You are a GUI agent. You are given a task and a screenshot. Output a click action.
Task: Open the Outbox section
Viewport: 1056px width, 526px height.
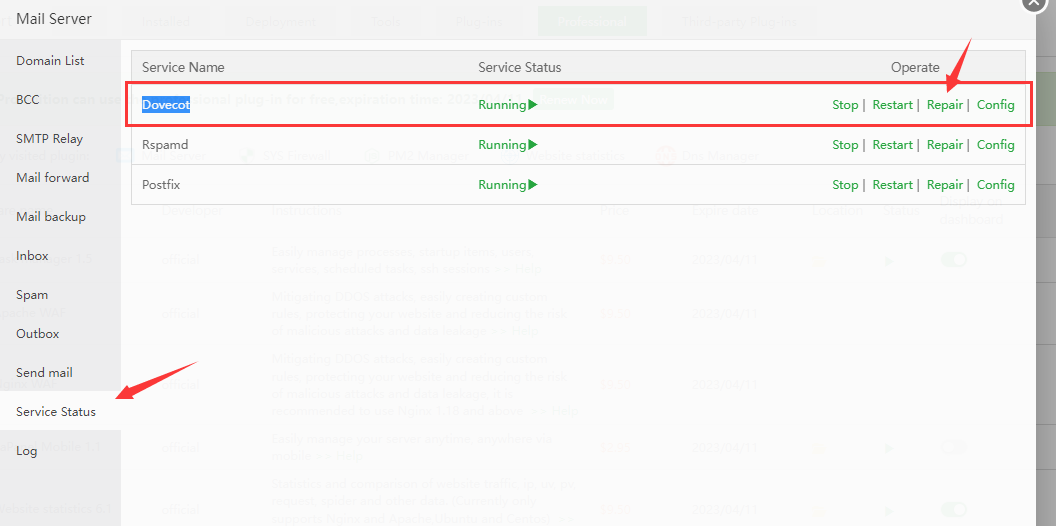[38, 334]
